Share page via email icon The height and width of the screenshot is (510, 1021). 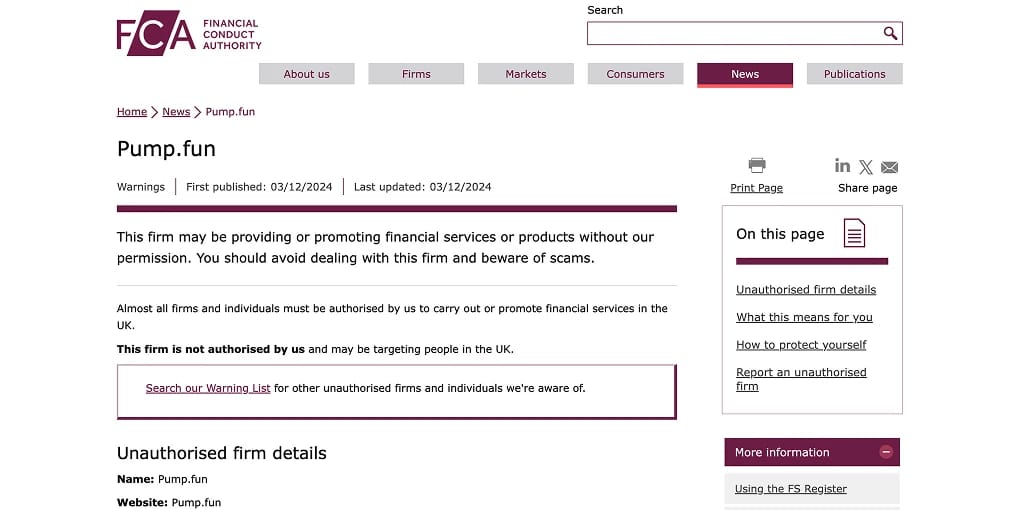(x=889, y=167)
